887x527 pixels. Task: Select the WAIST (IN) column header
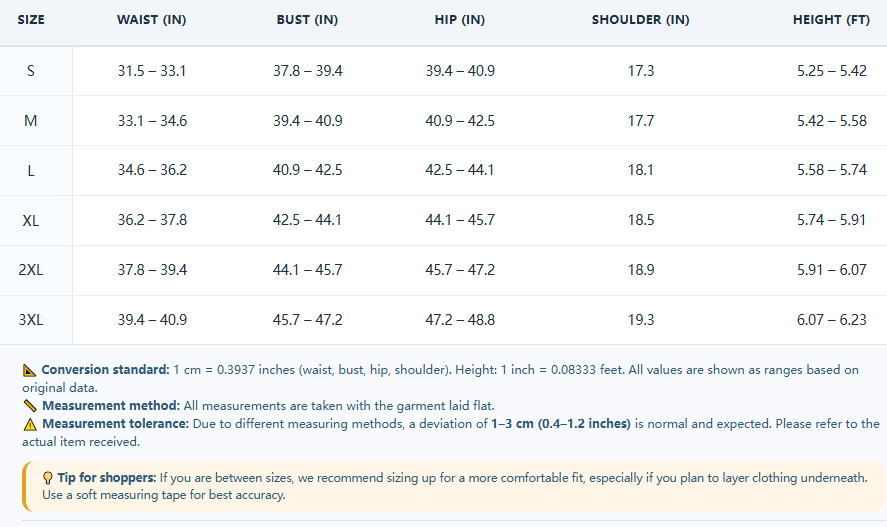[x=152, y=20]
